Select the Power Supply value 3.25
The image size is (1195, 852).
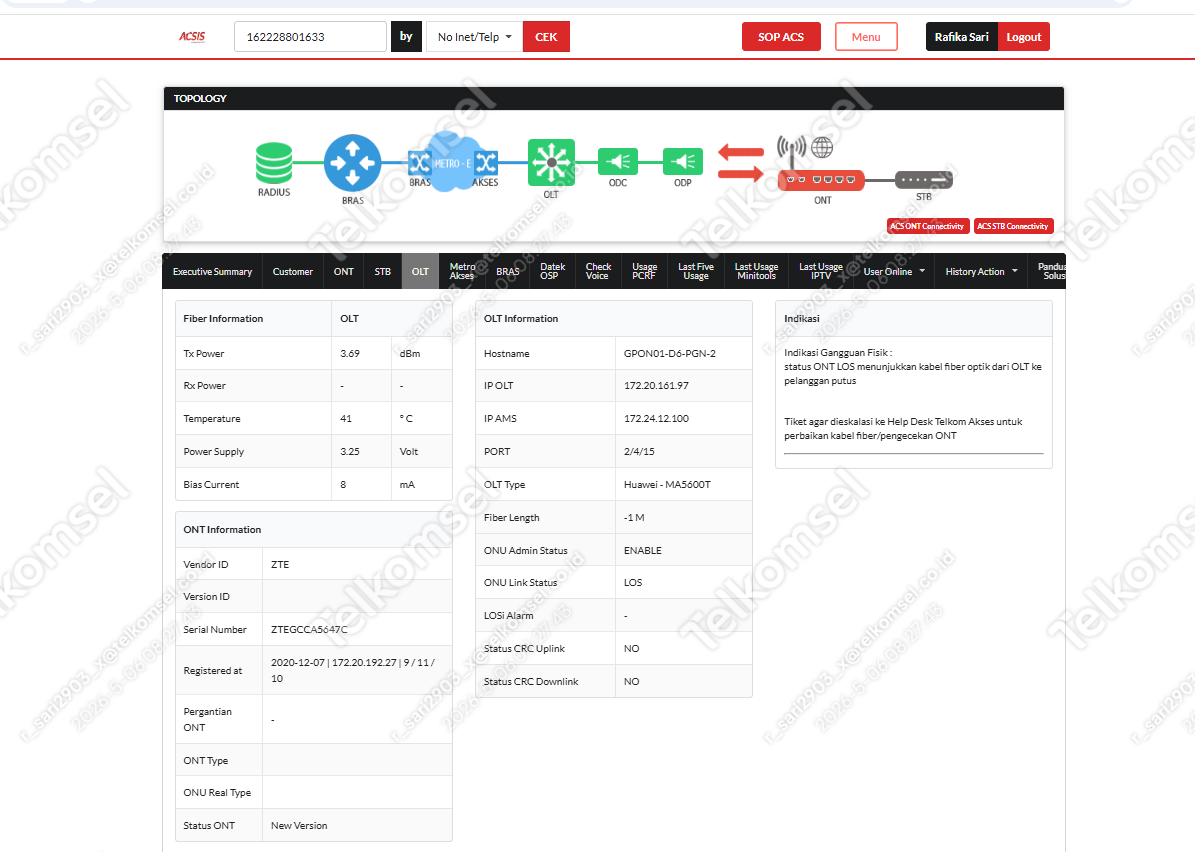coord(350,451)
